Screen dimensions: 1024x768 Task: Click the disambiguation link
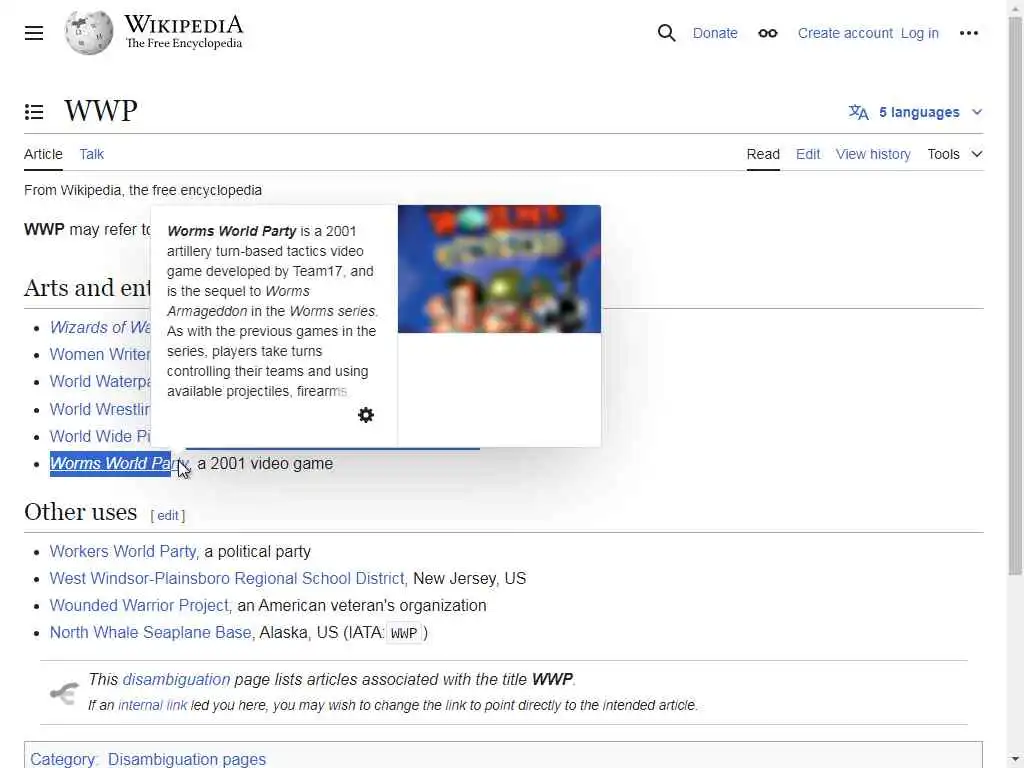pyautogui.click(x=176, y=679)
